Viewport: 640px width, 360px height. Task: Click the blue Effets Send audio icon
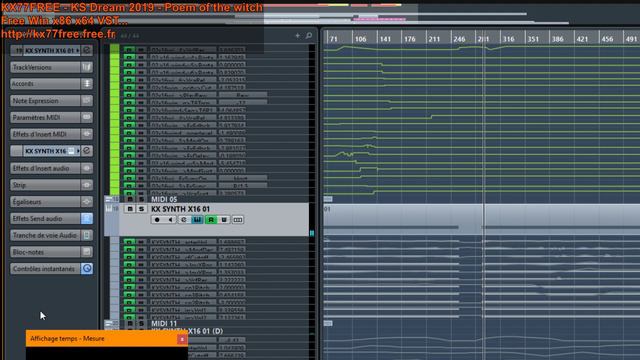tap(87, 218)
